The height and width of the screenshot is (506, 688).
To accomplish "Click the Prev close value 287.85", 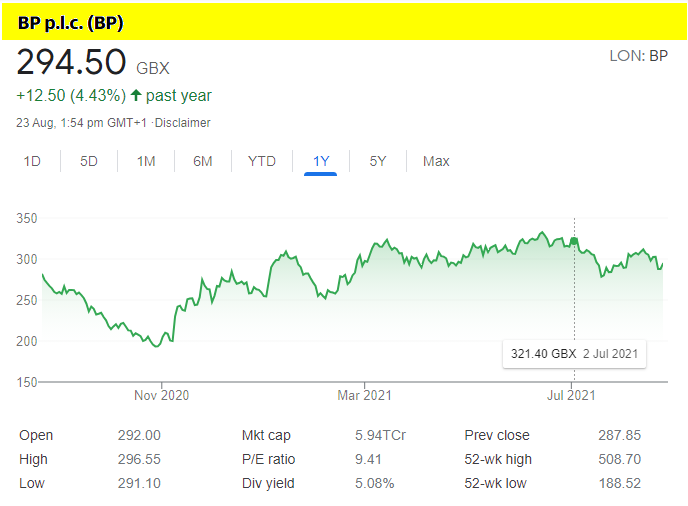I will [x=620, y=435].
